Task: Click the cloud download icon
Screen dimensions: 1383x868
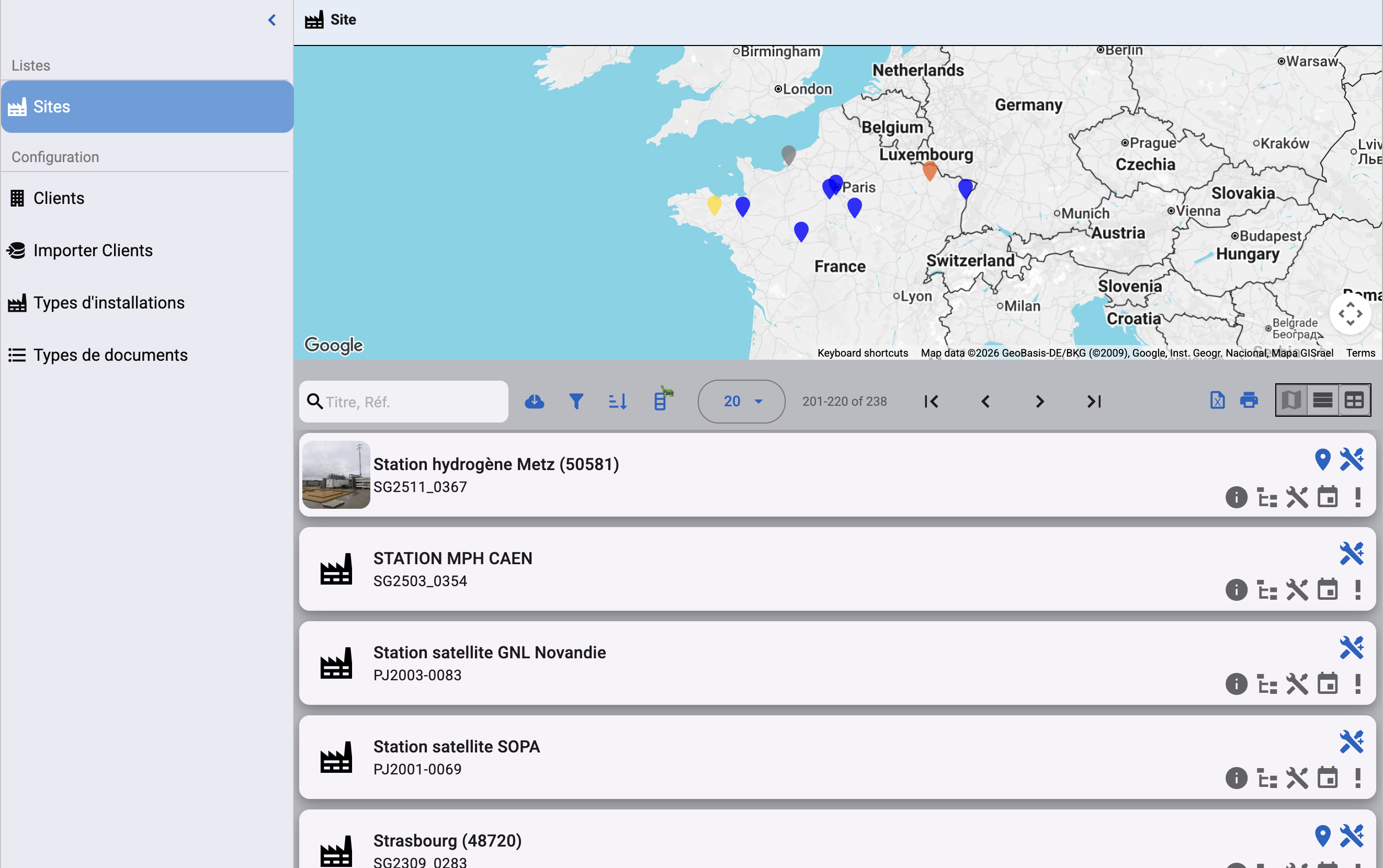Action: pyautogui.click(x=535, y=401)
